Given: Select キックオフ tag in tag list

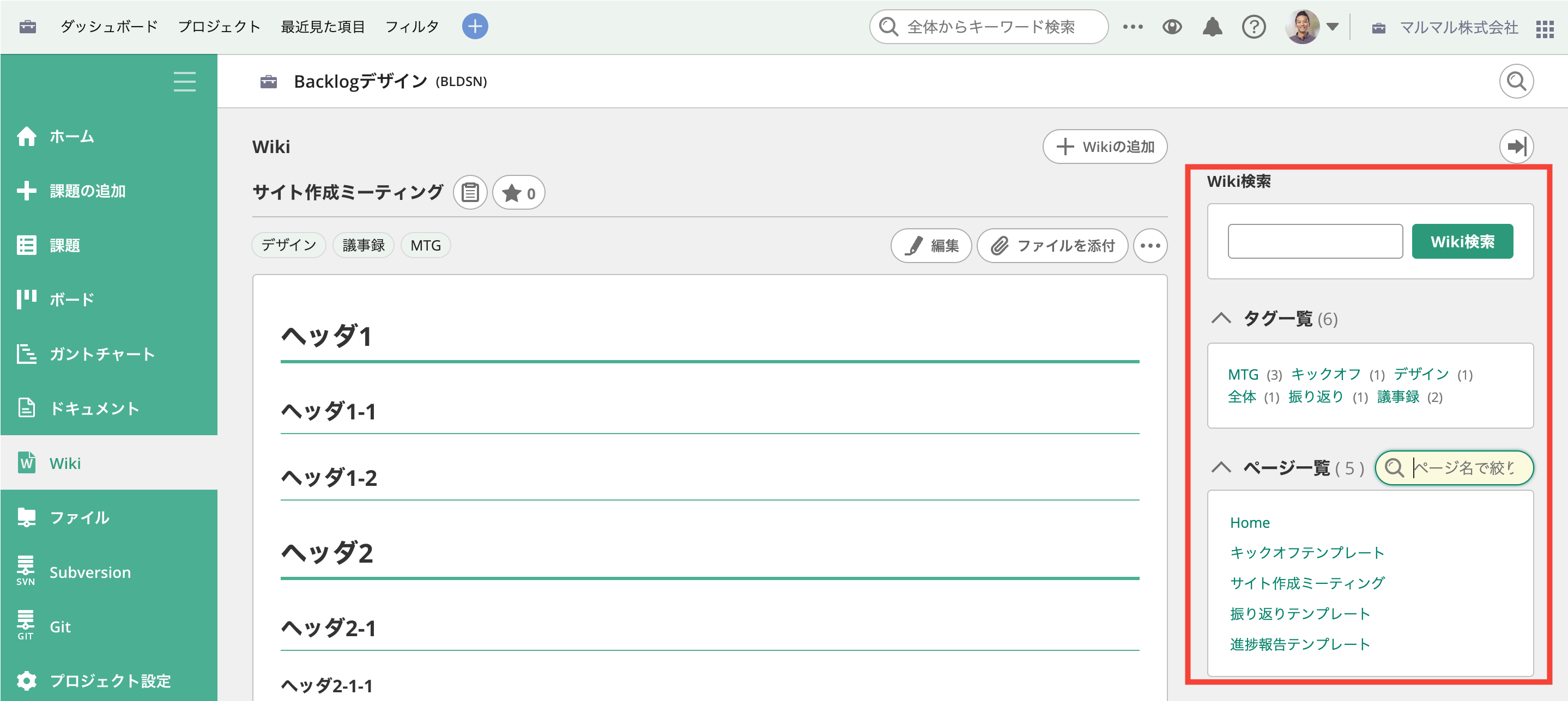Looking at the screenshot, I should [1325, 374].
